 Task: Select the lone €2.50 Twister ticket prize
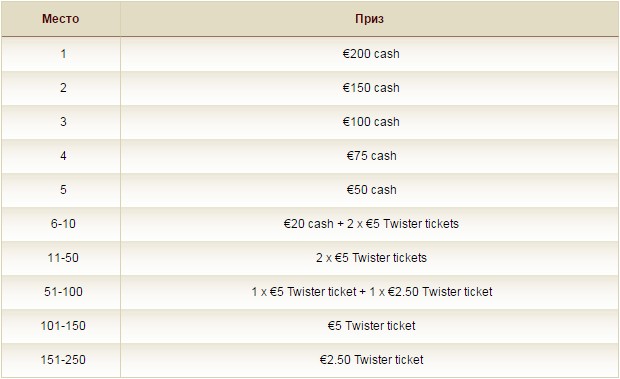pos(371,360)
